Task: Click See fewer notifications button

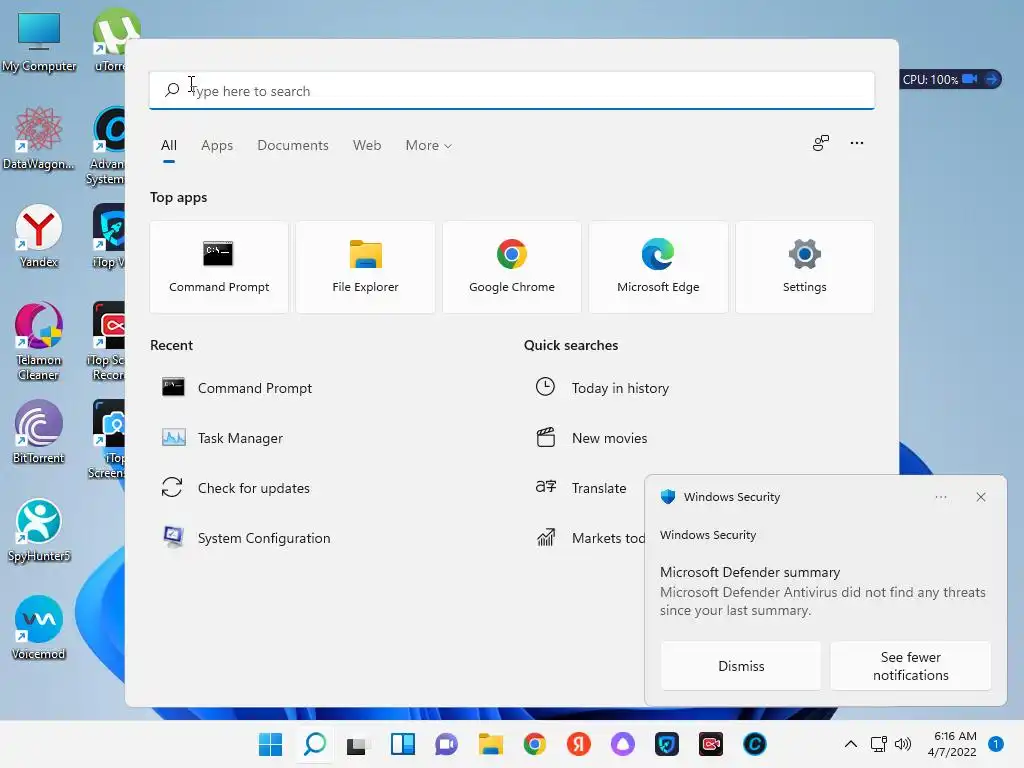Action: (x=910, y=665)
